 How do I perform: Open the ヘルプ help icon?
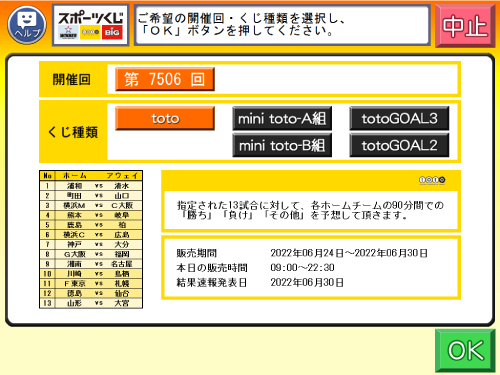(x=27, y=25)
